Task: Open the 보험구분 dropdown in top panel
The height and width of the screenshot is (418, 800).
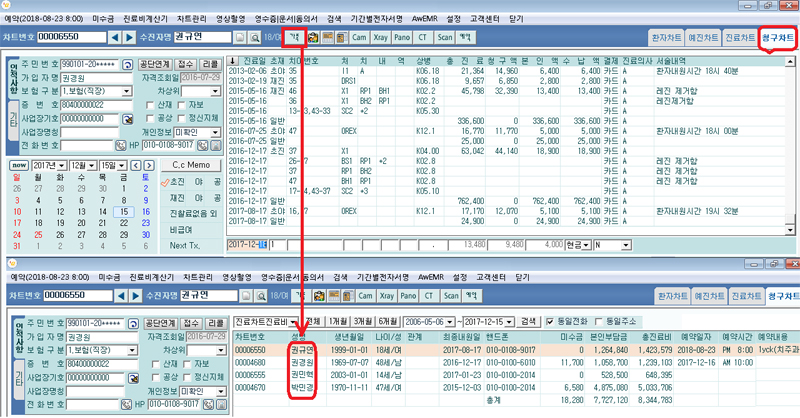Action: (x=125, y=91)
